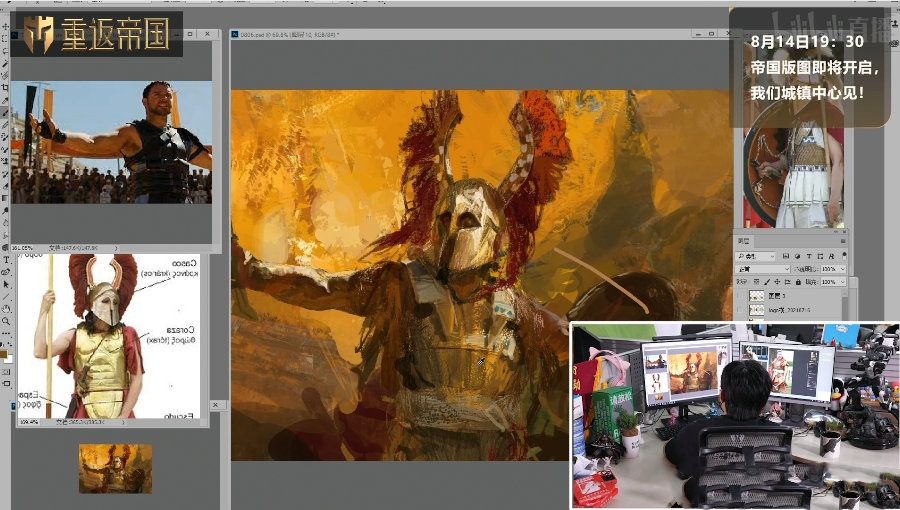900x510 pixels.
Task: Reset default foreground and background colors
Action: (x=2, y=343)
